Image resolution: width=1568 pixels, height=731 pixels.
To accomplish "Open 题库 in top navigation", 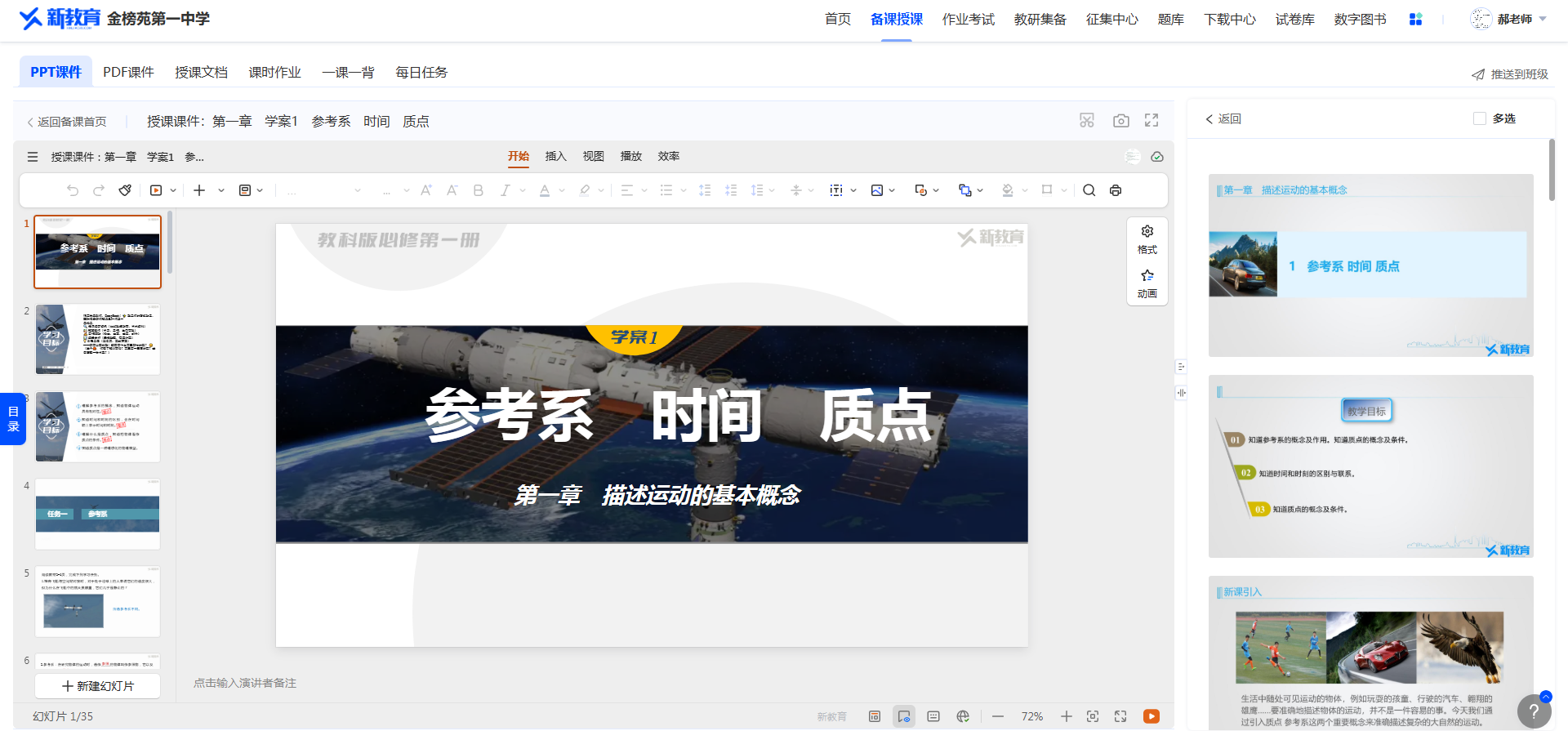I will click(1170, 19).
